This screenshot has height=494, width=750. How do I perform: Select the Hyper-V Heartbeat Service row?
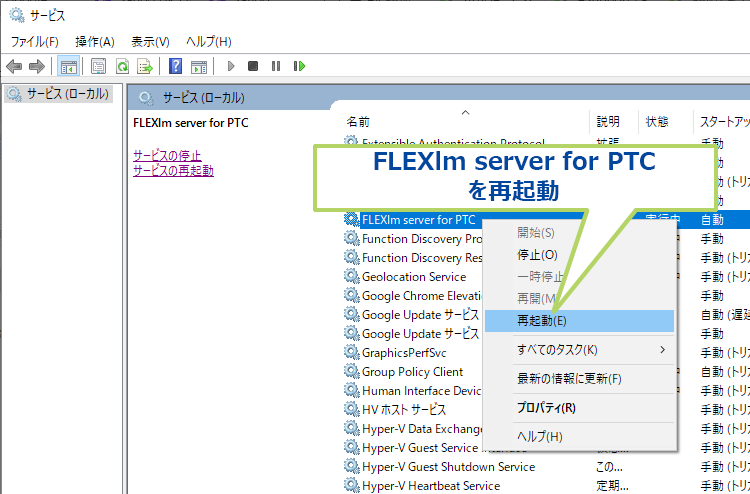pos(431,485)
